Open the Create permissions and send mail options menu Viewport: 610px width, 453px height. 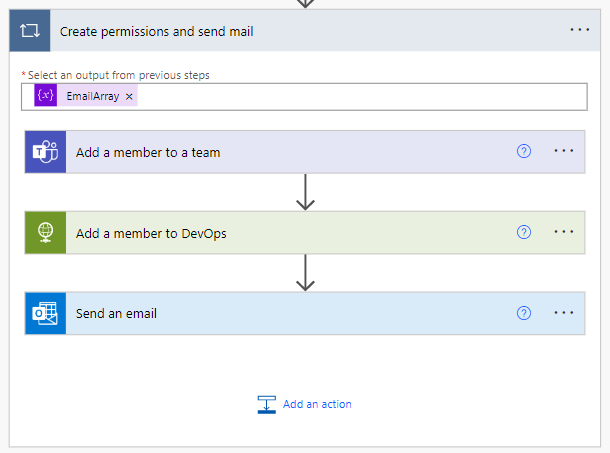[580, 31]
